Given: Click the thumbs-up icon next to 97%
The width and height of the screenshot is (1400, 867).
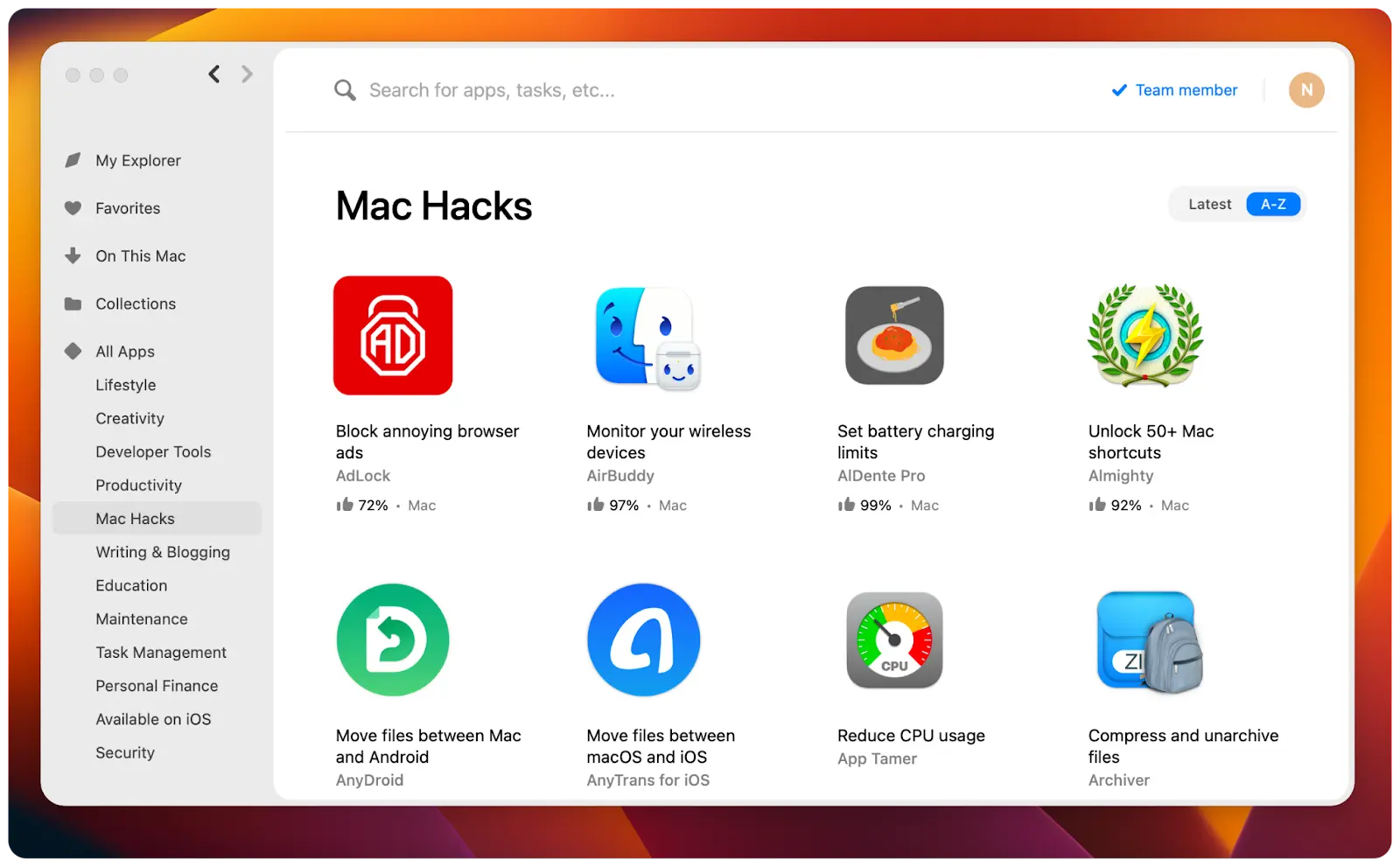Looking at the screenshot, I should (x=596, y=505).
